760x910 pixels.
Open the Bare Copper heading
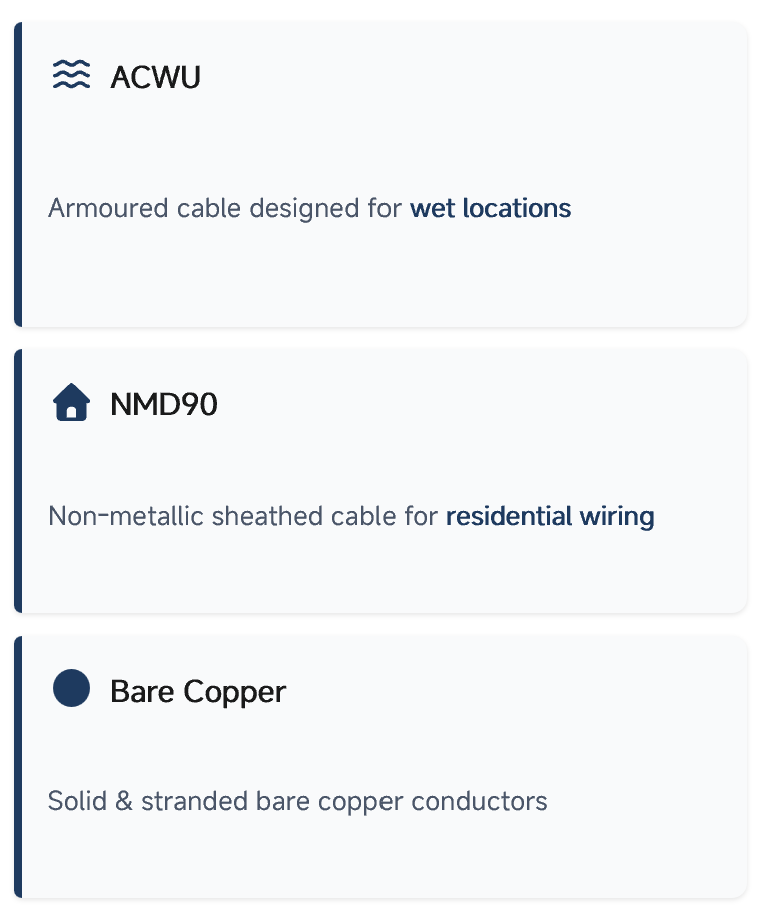click(x=198, y=692)
